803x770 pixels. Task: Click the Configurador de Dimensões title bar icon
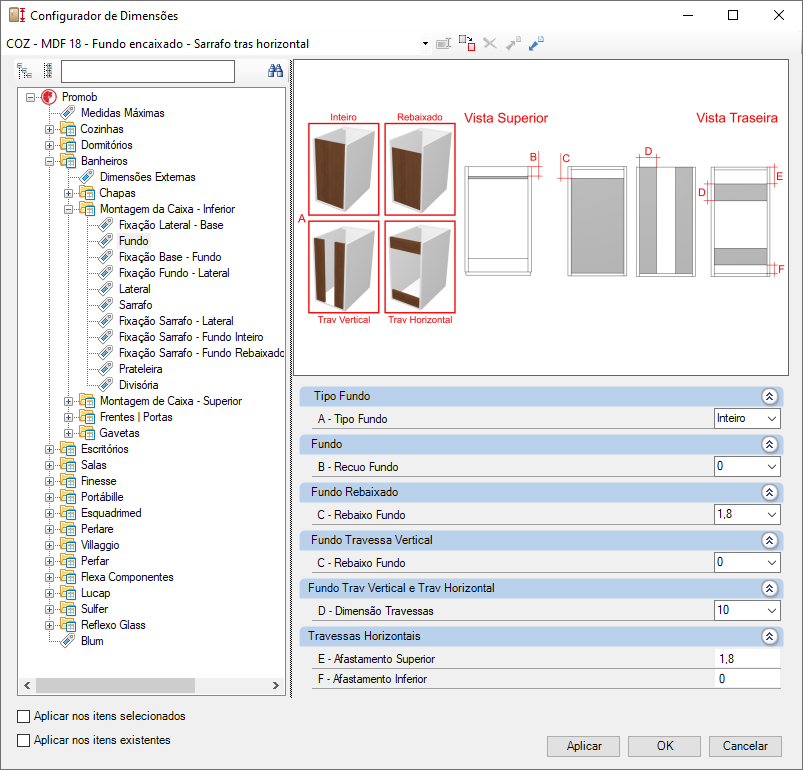click(x=17, y=15)
